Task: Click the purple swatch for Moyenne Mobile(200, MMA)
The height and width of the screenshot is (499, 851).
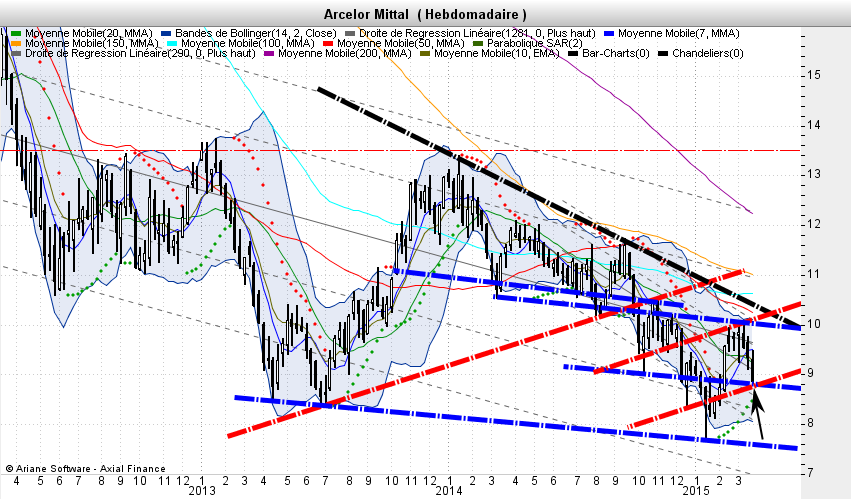Action: coord(269,54)
